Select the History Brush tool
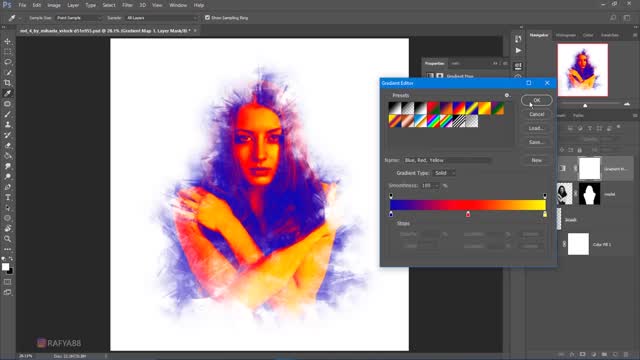The height and width of the screenshot is (360, 640). coord(7,135)
